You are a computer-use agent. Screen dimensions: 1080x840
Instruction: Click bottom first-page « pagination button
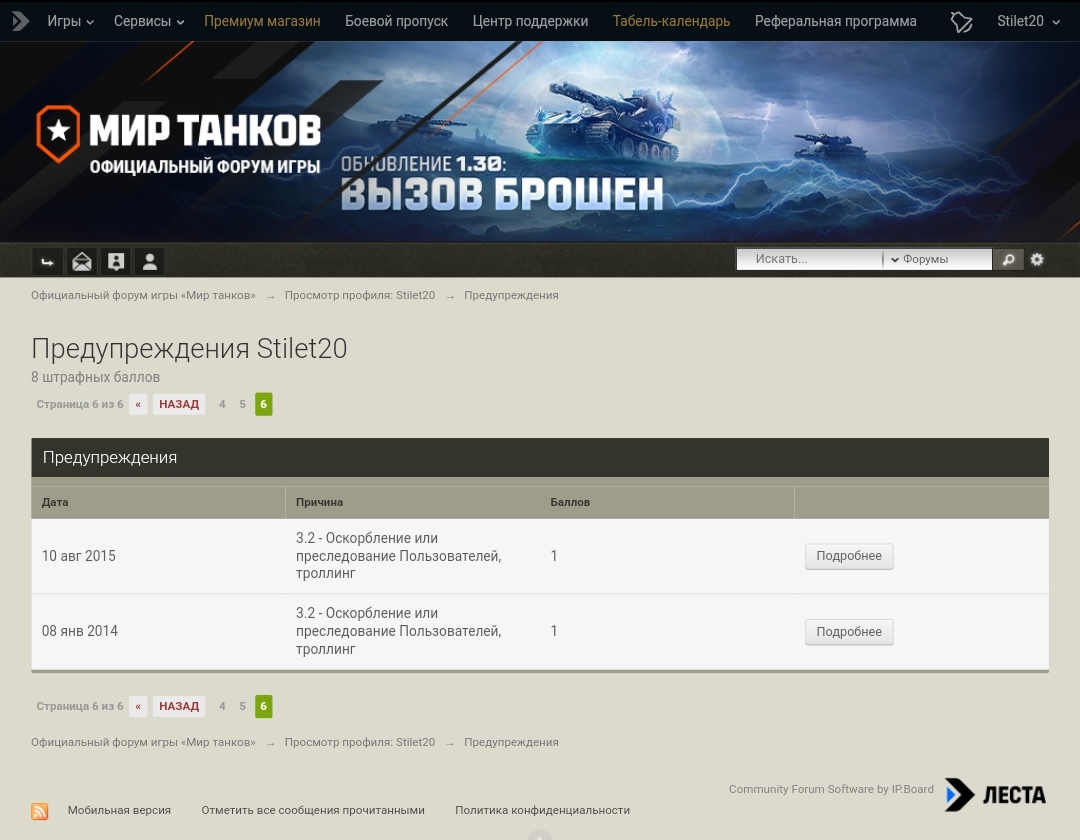[138, 706]
